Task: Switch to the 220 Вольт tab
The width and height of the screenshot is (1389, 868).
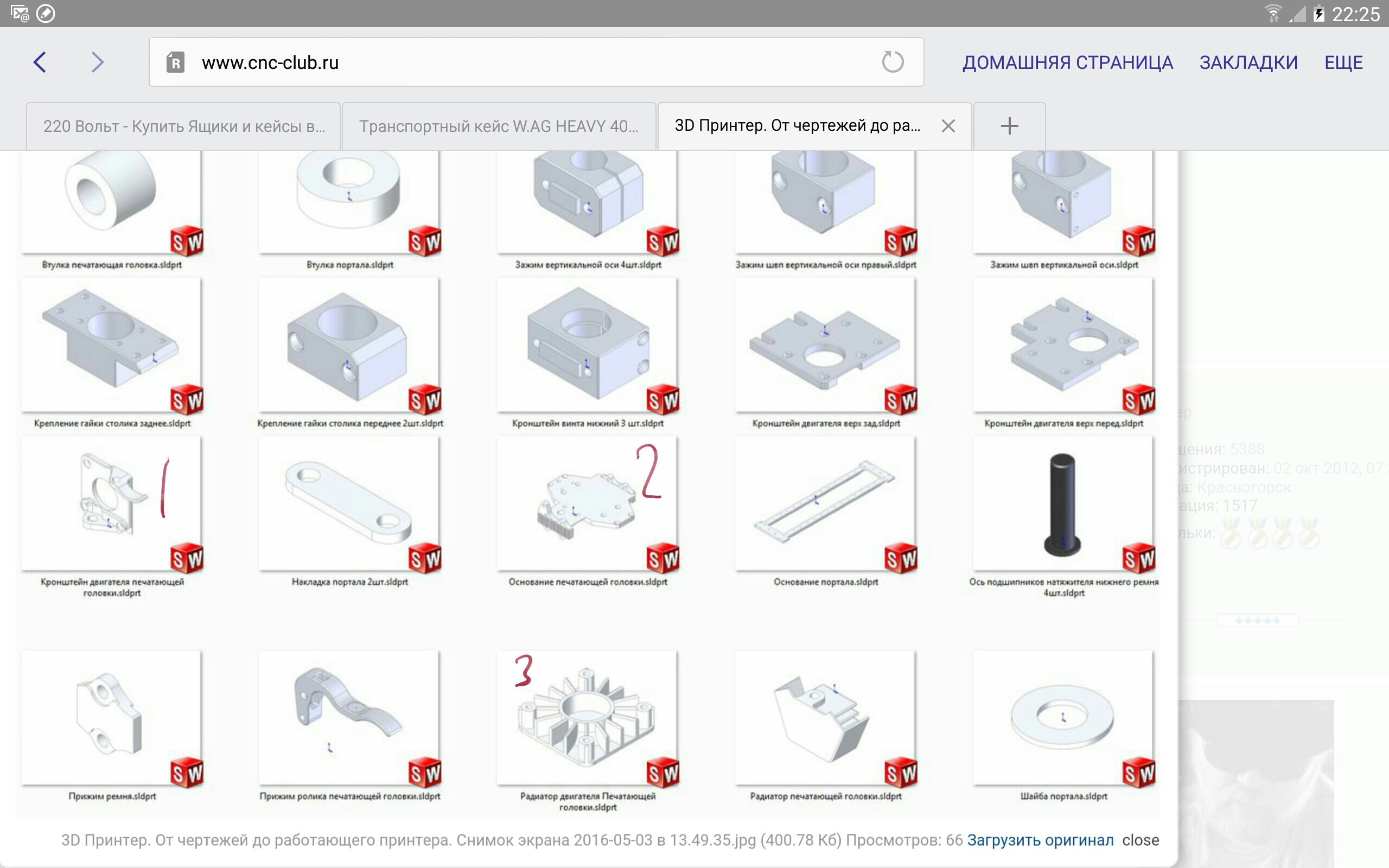Action: tap(184, 126)
